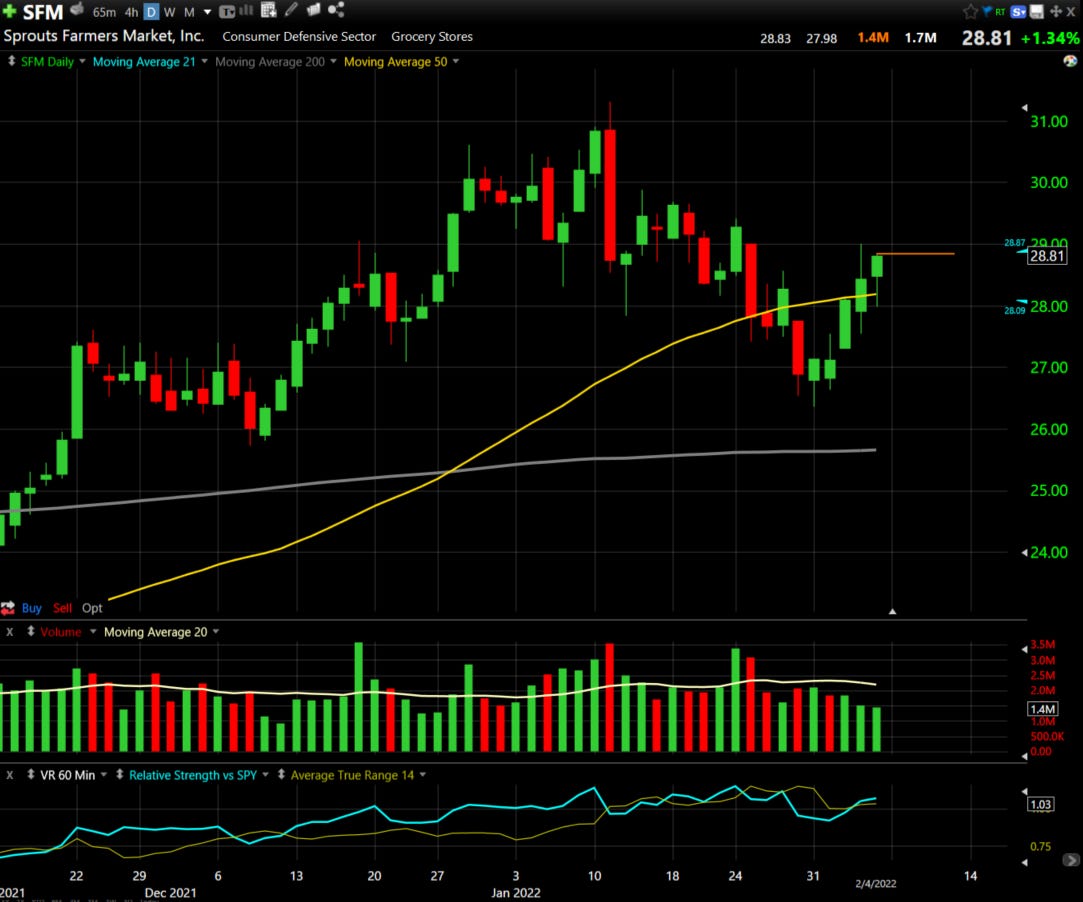Click the move arrows left of Volume label
The image size is (1083, 902).
(x=30, y=631)
